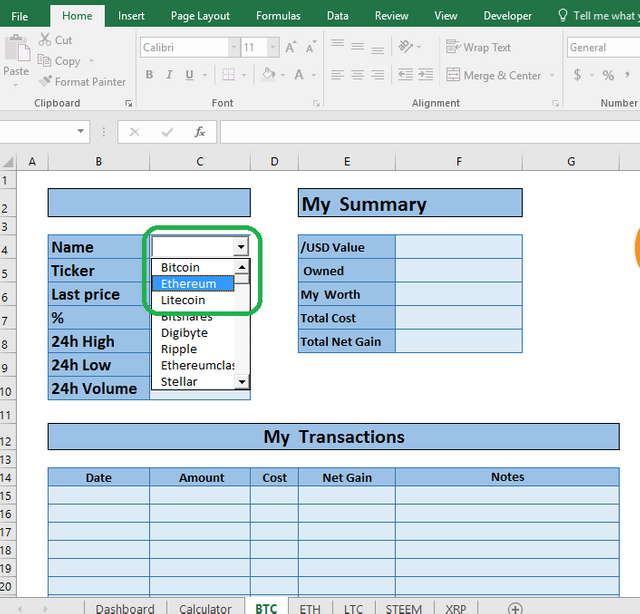Choose Ripple from the list
This screenshot has height=614, width=640.
[193, 349]
